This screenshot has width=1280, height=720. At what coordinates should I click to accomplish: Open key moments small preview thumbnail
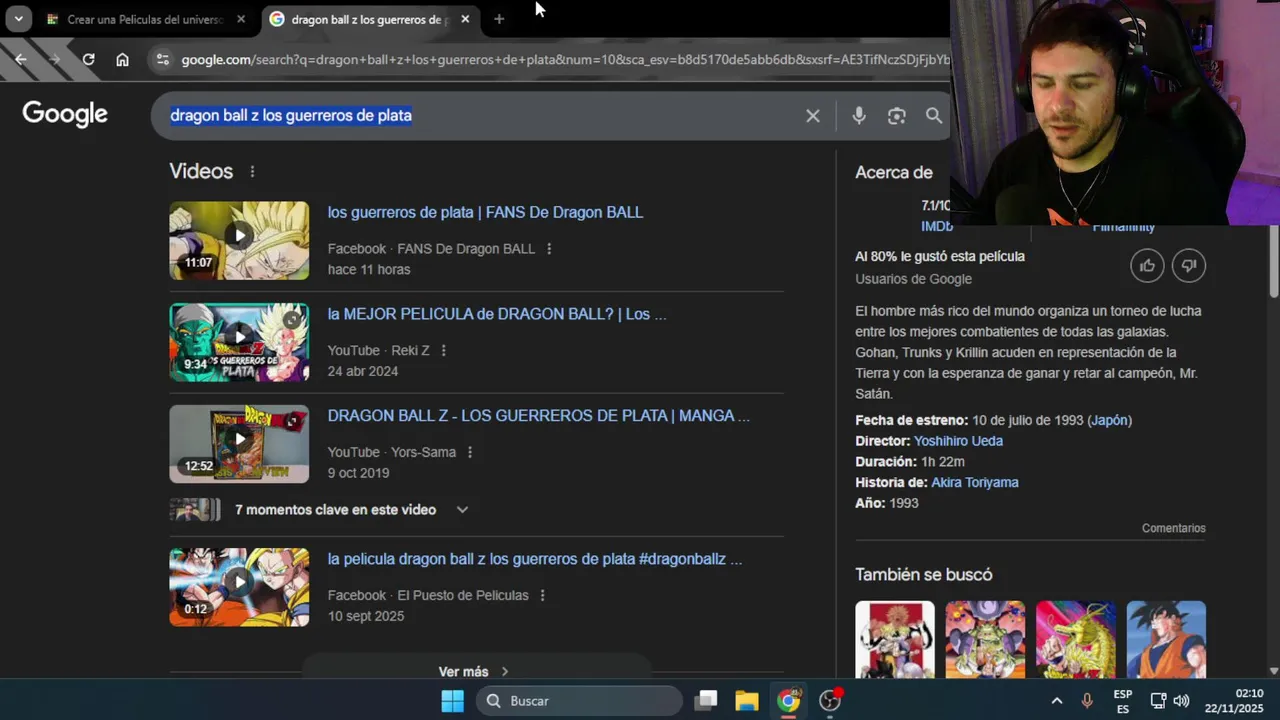[195, 510]
